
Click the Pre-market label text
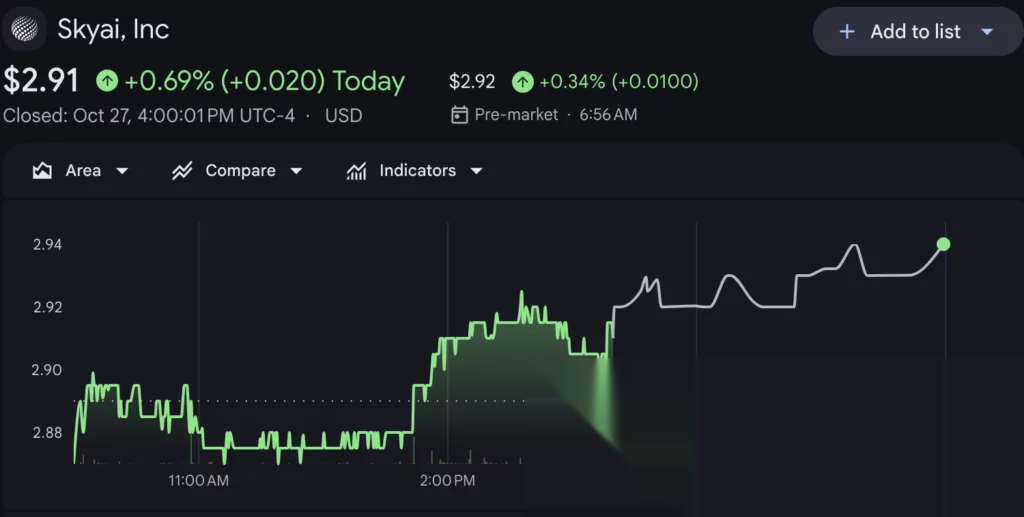pyautogui.click(x=516, y=115)
